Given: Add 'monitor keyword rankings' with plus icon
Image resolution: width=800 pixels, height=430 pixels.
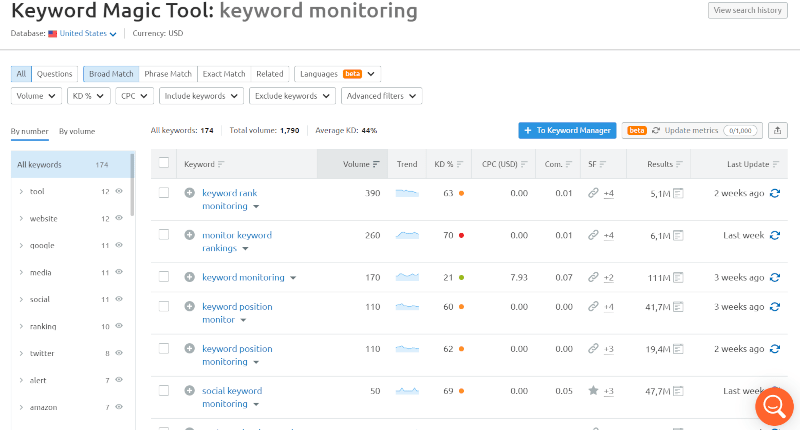Looking at the screenshot, I should pyautogui.click(x=190, y=235).
